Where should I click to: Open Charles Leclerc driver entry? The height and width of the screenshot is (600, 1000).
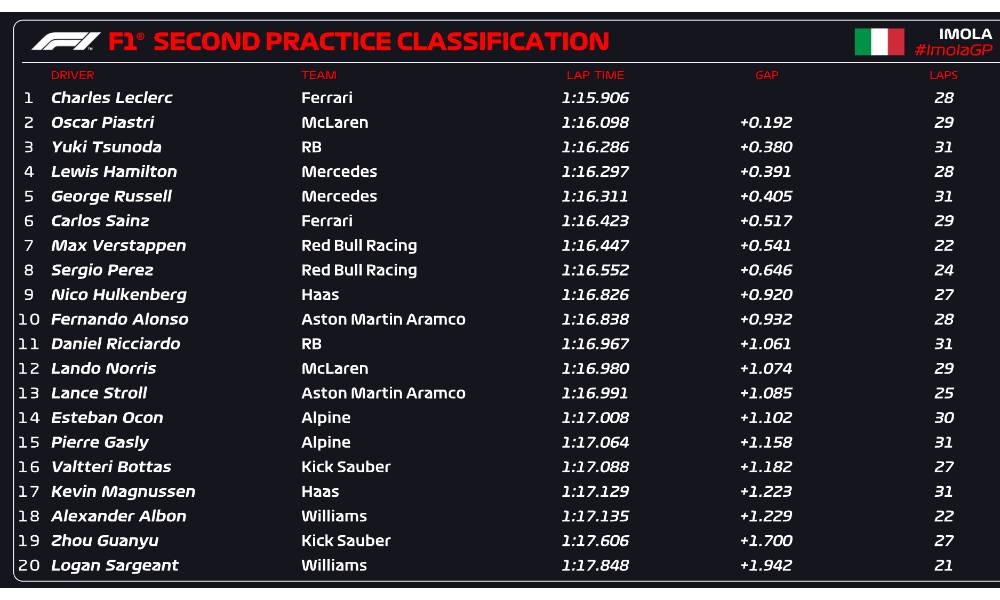pos(112,98)
